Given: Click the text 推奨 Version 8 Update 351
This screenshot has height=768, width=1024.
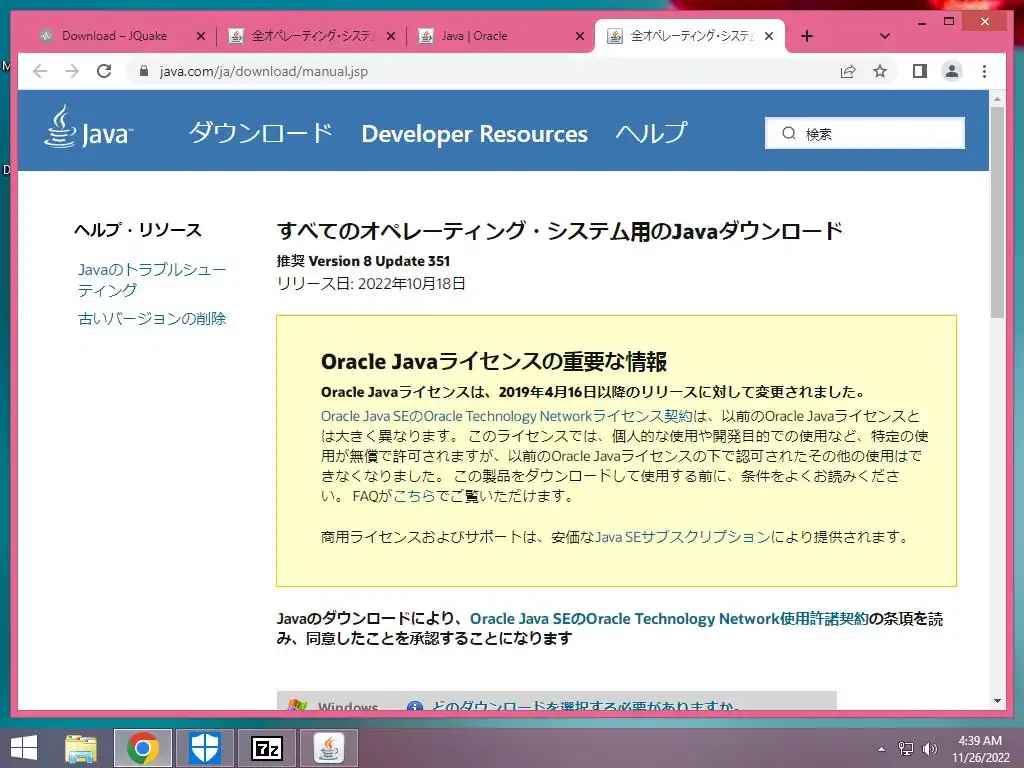Looking at the screenshot, I should [x=363, y=261].
